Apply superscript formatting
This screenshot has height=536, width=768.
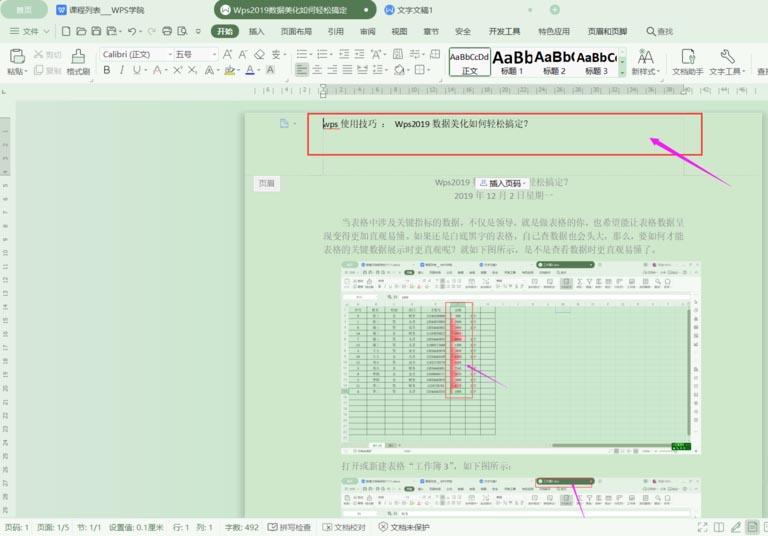pyautogui.click(x=177, y=71)
